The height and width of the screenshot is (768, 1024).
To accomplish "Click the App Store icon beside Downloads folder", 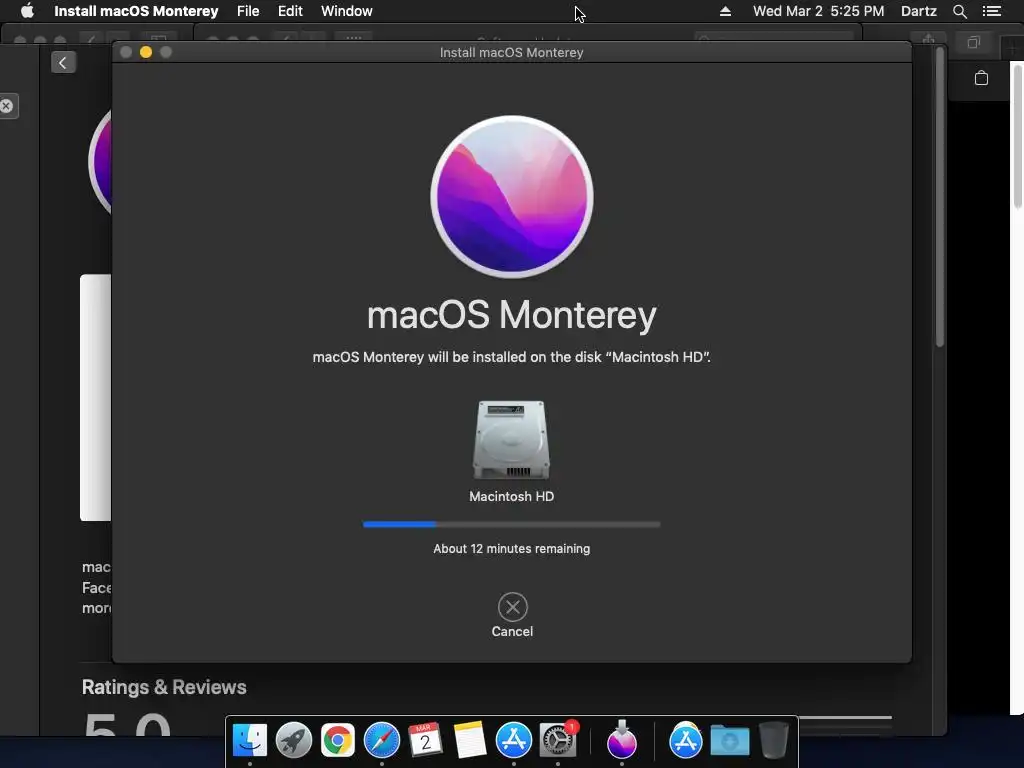I will (x=686, y=741).
